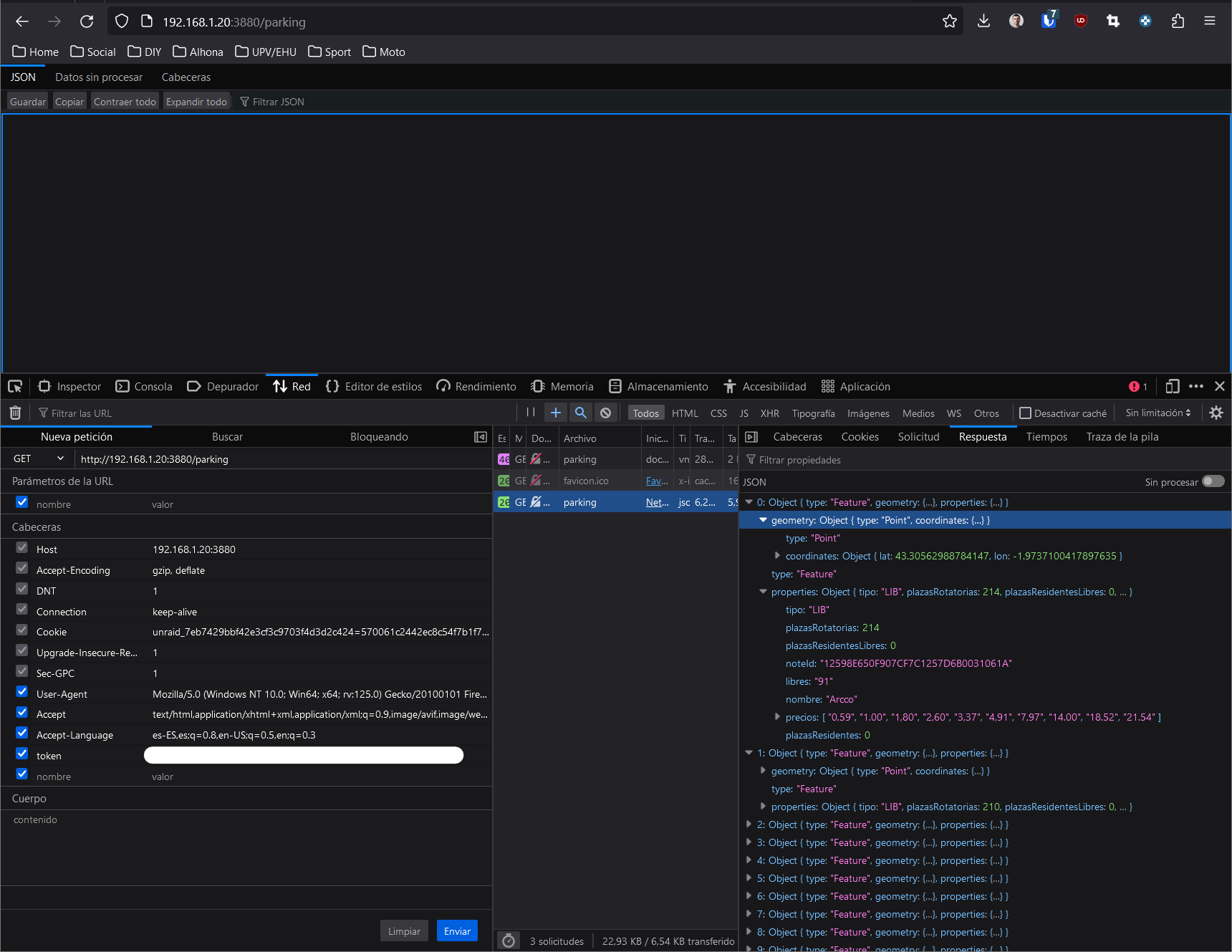1232x952 pixels.
Task: Uncheck the Accept-Language header checkbox
Action: pyautogui.click(x=22, y=733)
